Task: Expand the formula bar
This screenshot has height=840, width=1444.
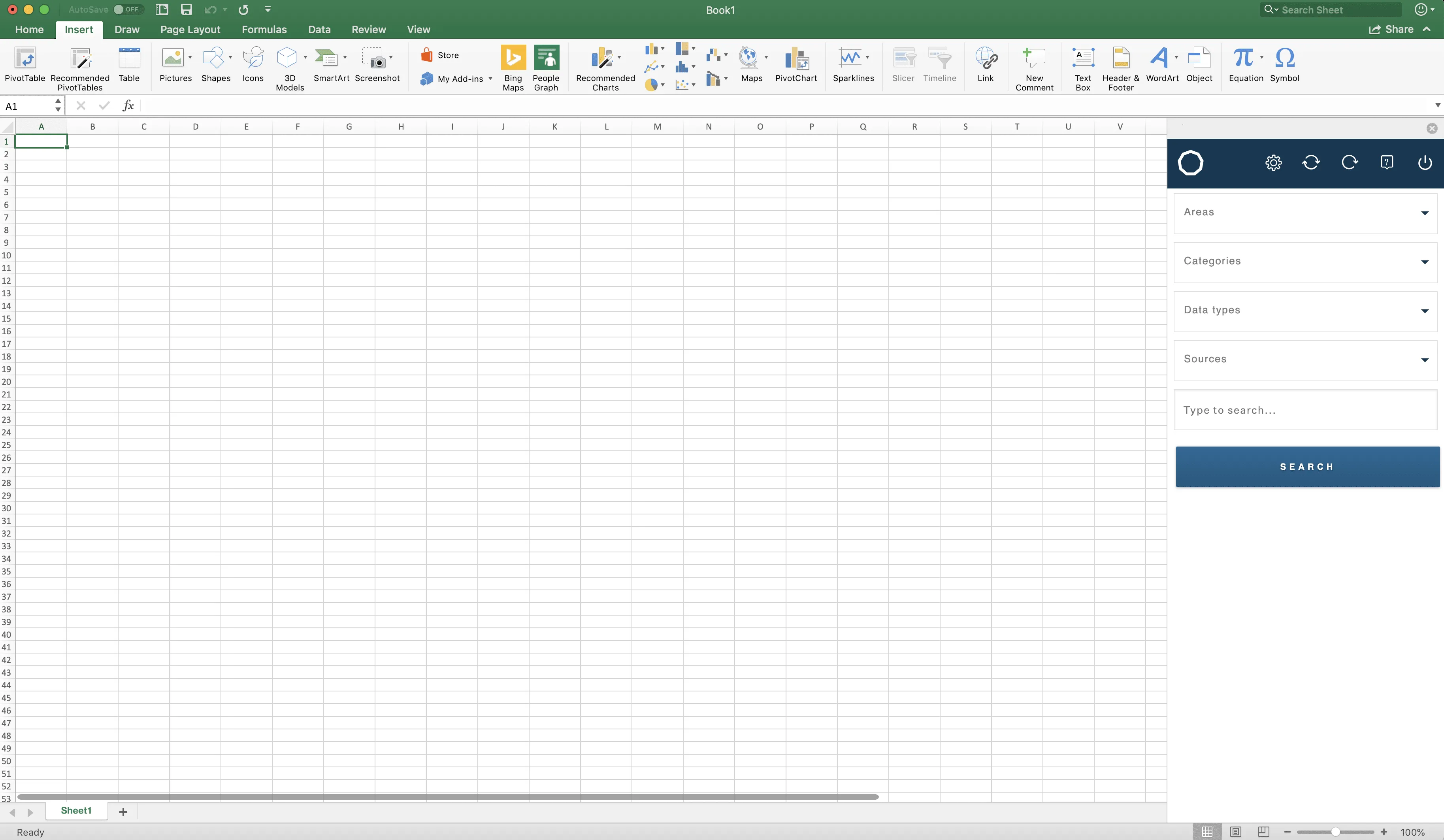Action: click(x=1437, y=105)
